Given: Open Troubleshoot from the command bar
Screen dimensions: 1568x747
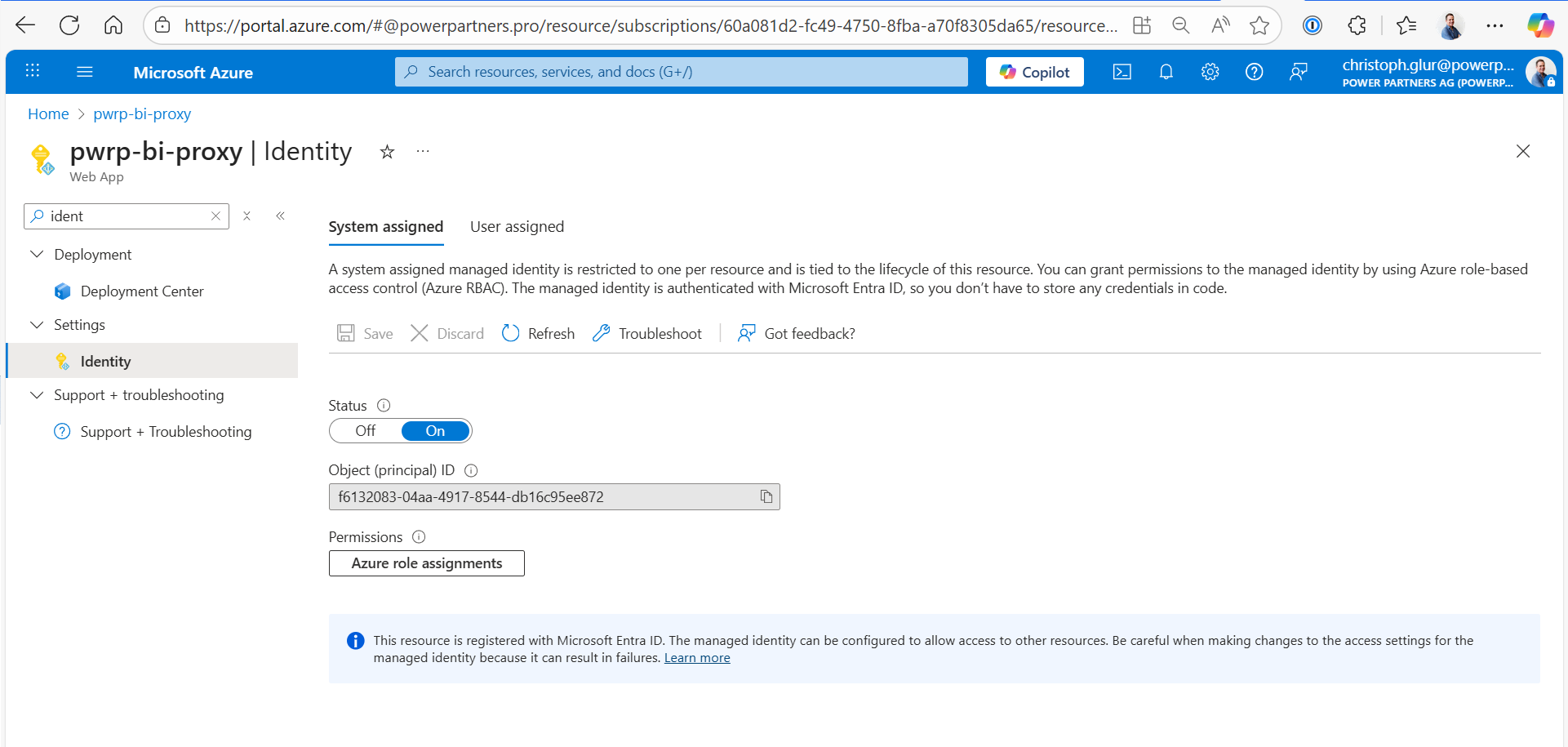Looking at the screenshot, I should [647, 333].
